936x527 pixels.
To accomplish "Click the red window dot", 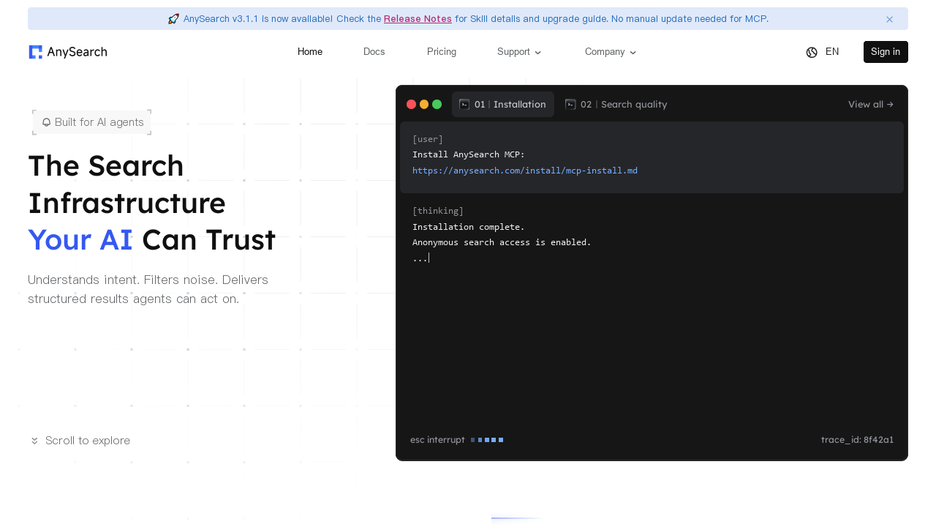I will [x=411, y=104].
